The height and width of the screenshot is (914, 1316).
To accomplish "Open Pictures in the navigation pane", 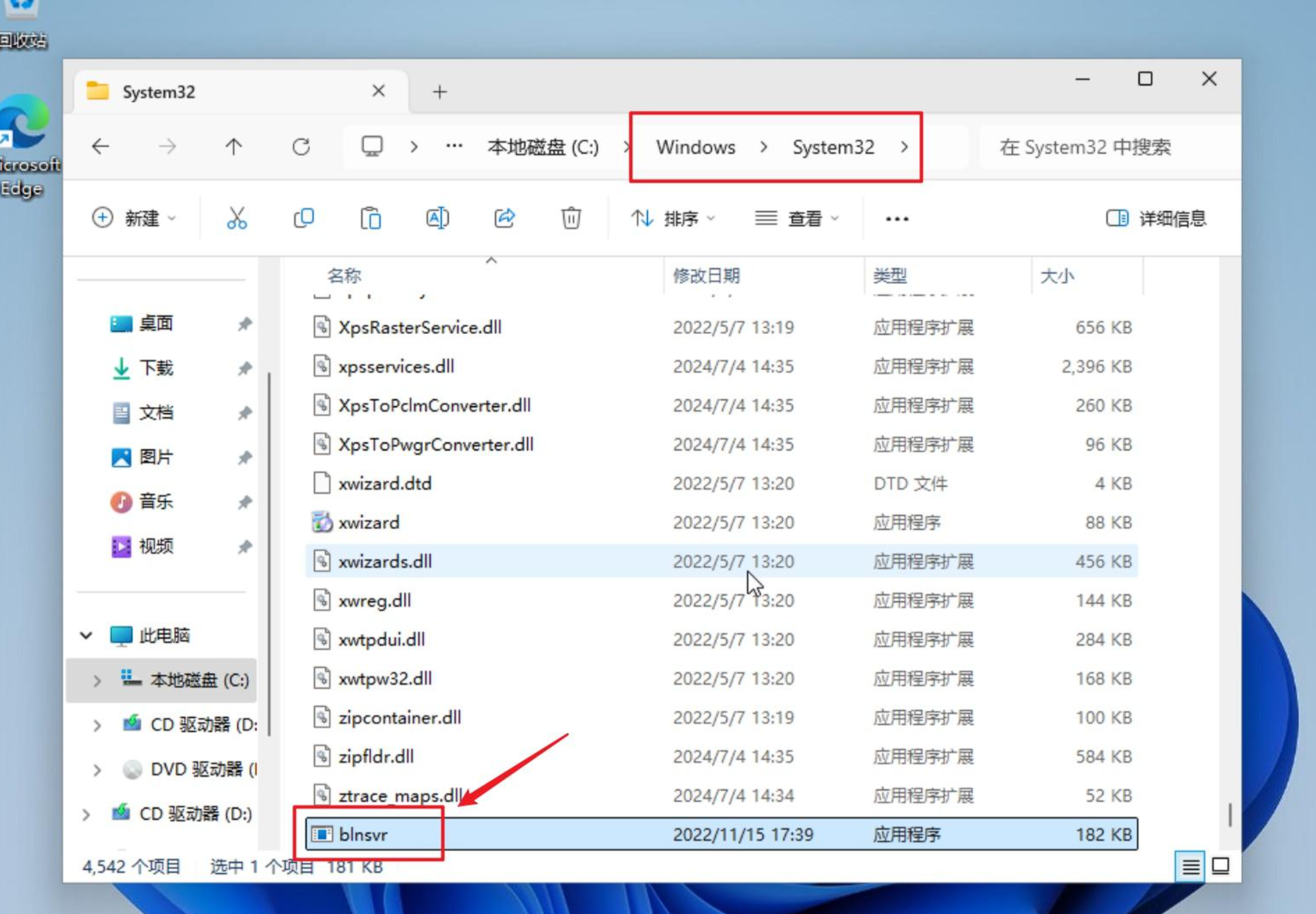I will pyautogui.click(x=156, y=457).
